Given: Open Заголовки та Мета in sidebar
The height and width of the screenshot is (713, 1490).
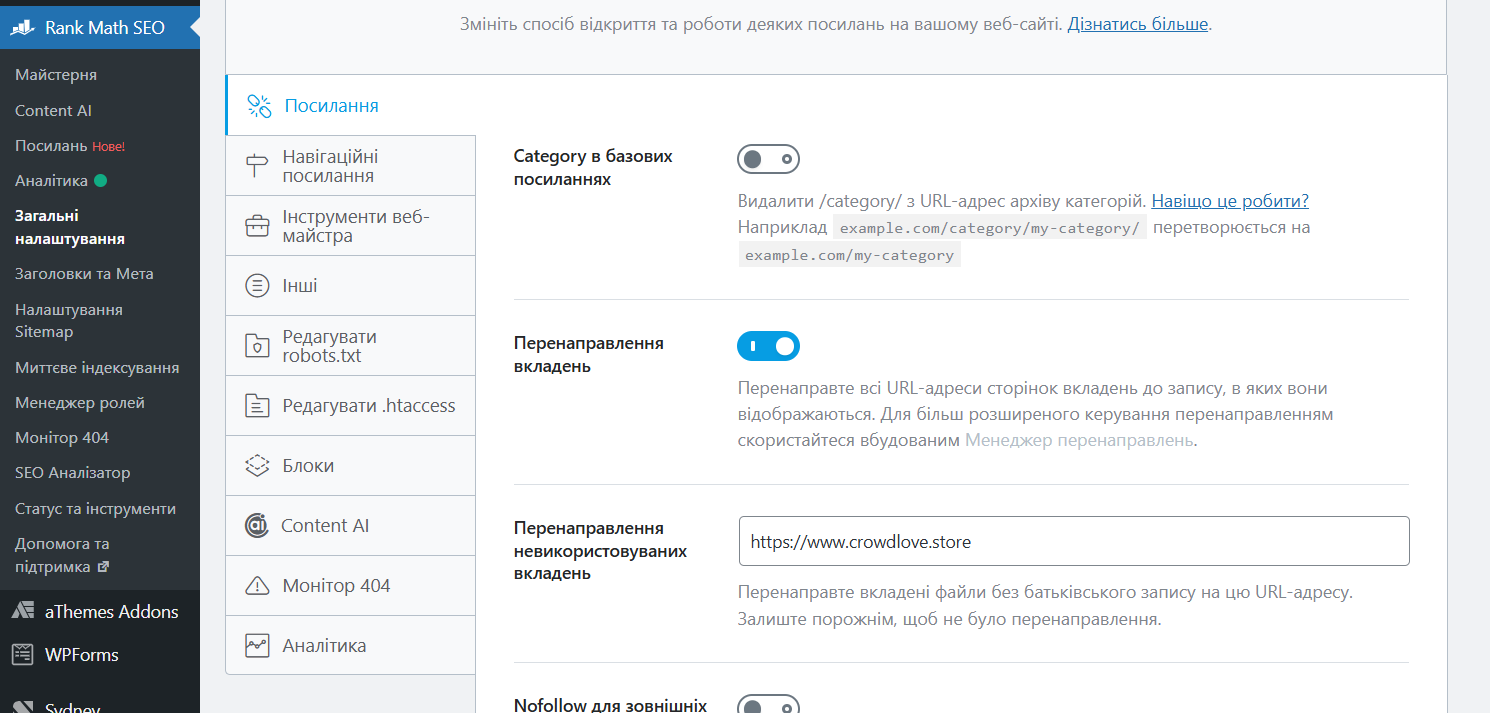Looking at the screenshot, I should 84,274.
